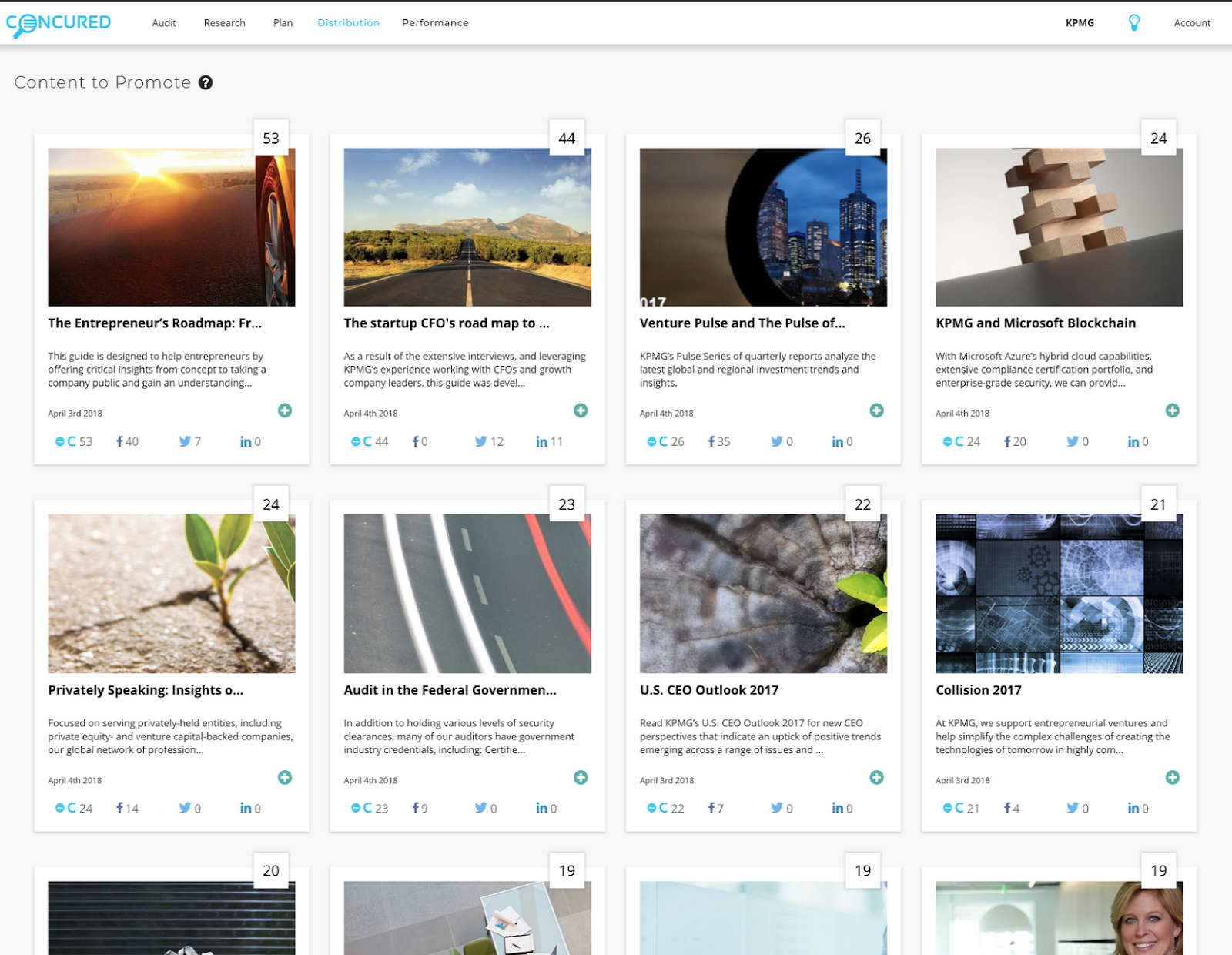Open title Venture Pulse and The Pulse of...
Screen dimensions: 1232x955
(742, 323)
